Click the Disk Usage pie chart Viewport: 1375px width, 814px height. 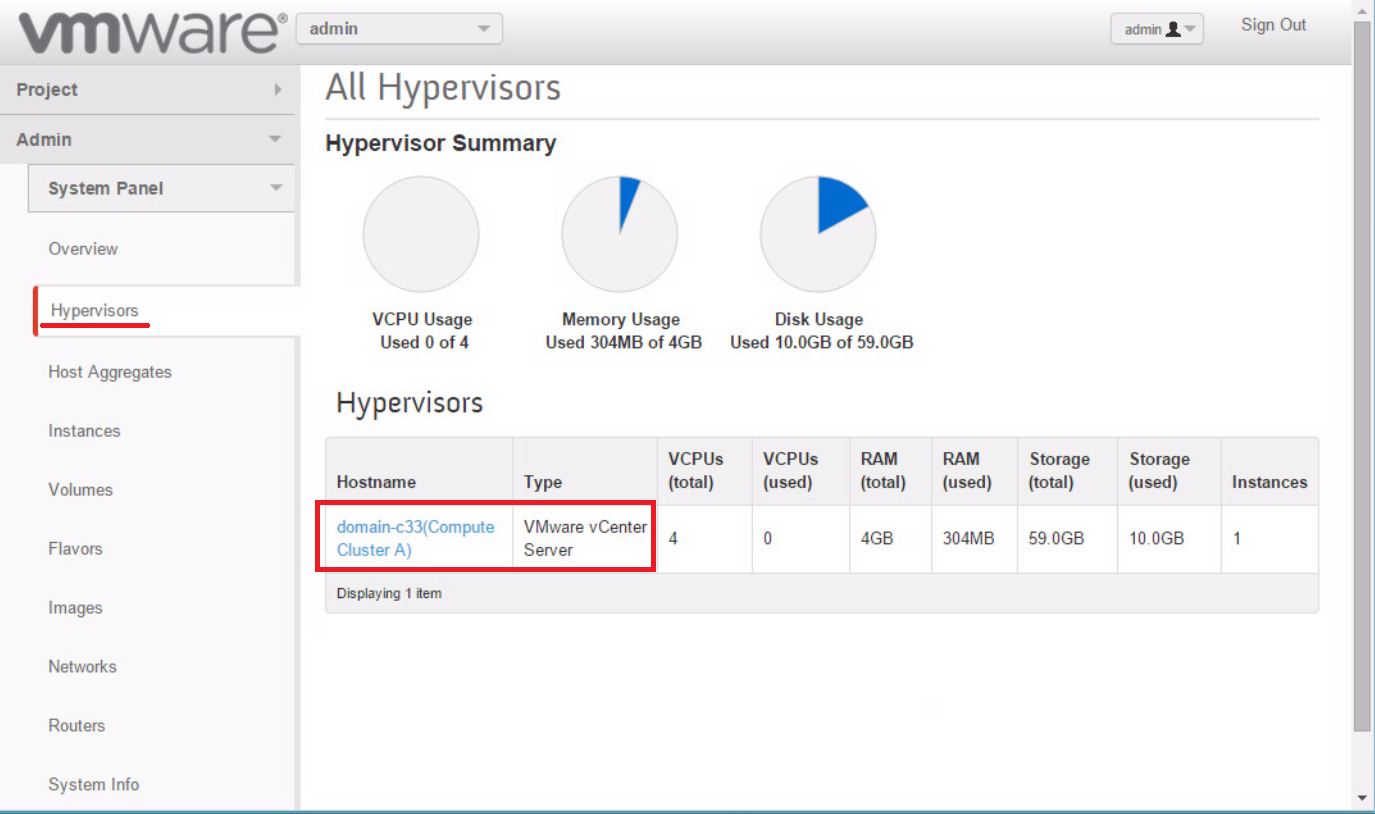(819, 235)
